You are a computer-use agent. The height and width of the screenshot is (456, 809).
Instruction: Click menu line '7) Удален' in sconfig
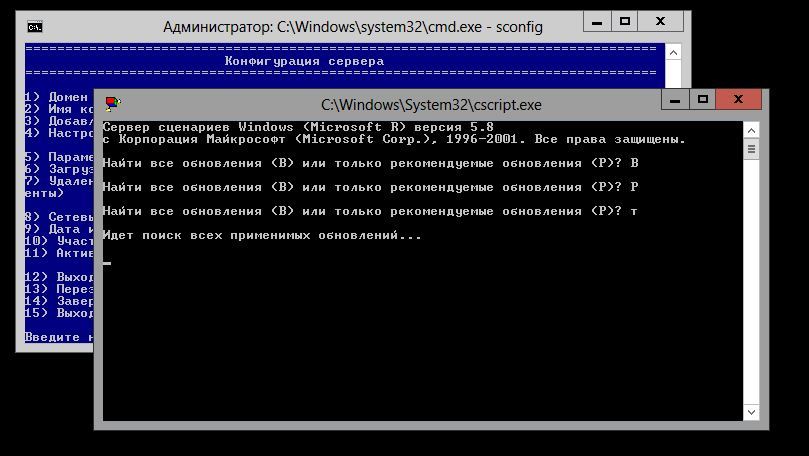pyautogui.click(x=59, y=181)
